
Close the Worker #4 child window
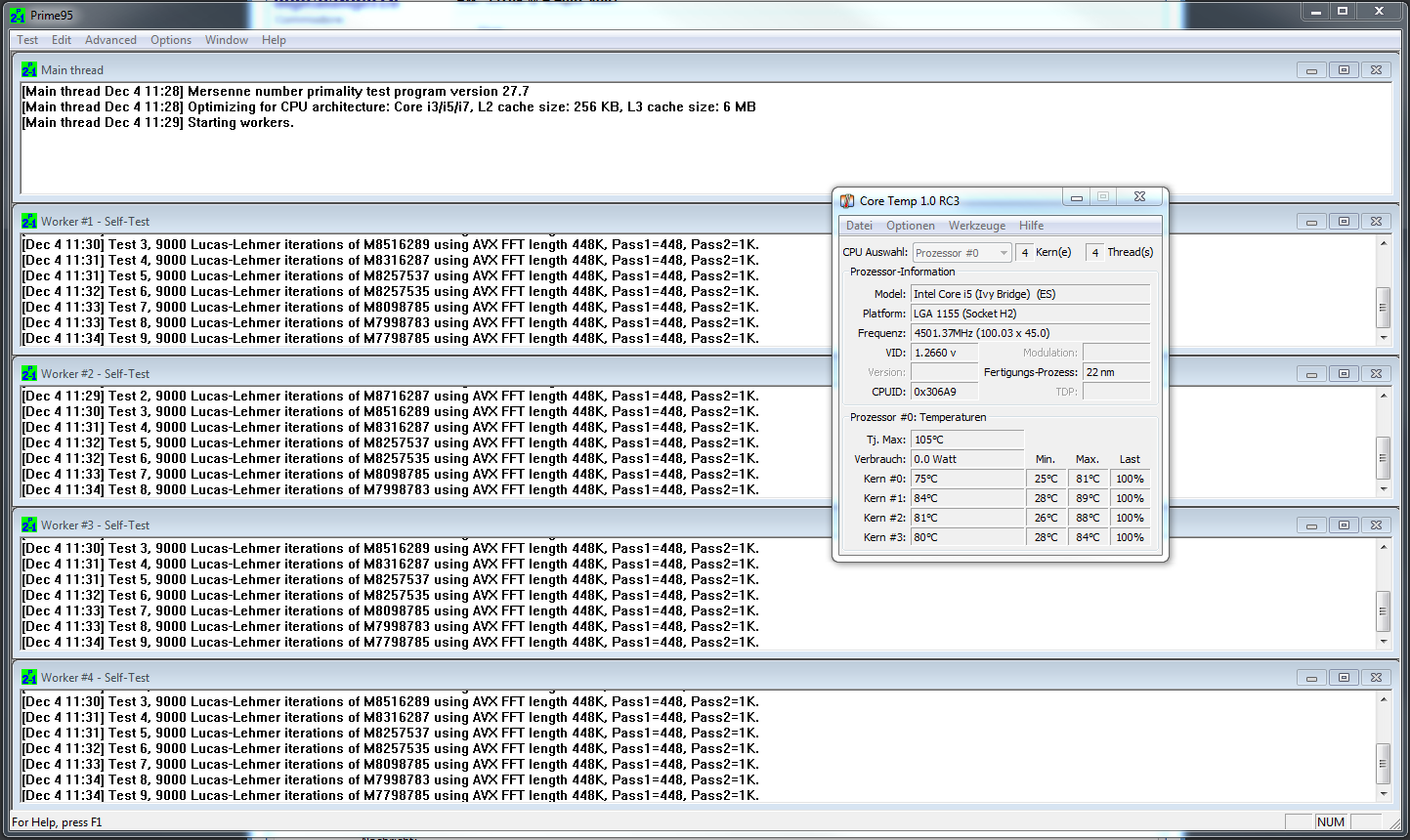[1376, 678]
